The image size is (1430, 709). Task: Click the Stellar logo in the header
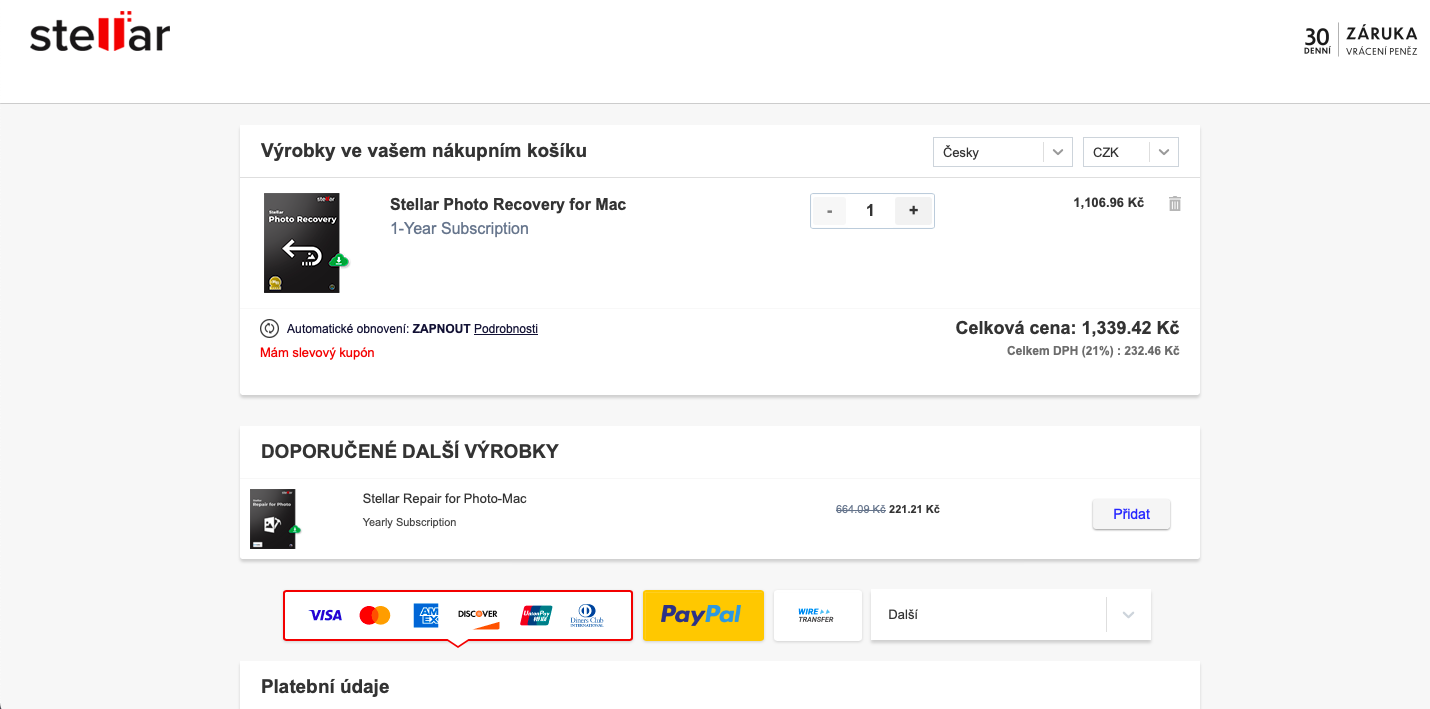(97, 35)
